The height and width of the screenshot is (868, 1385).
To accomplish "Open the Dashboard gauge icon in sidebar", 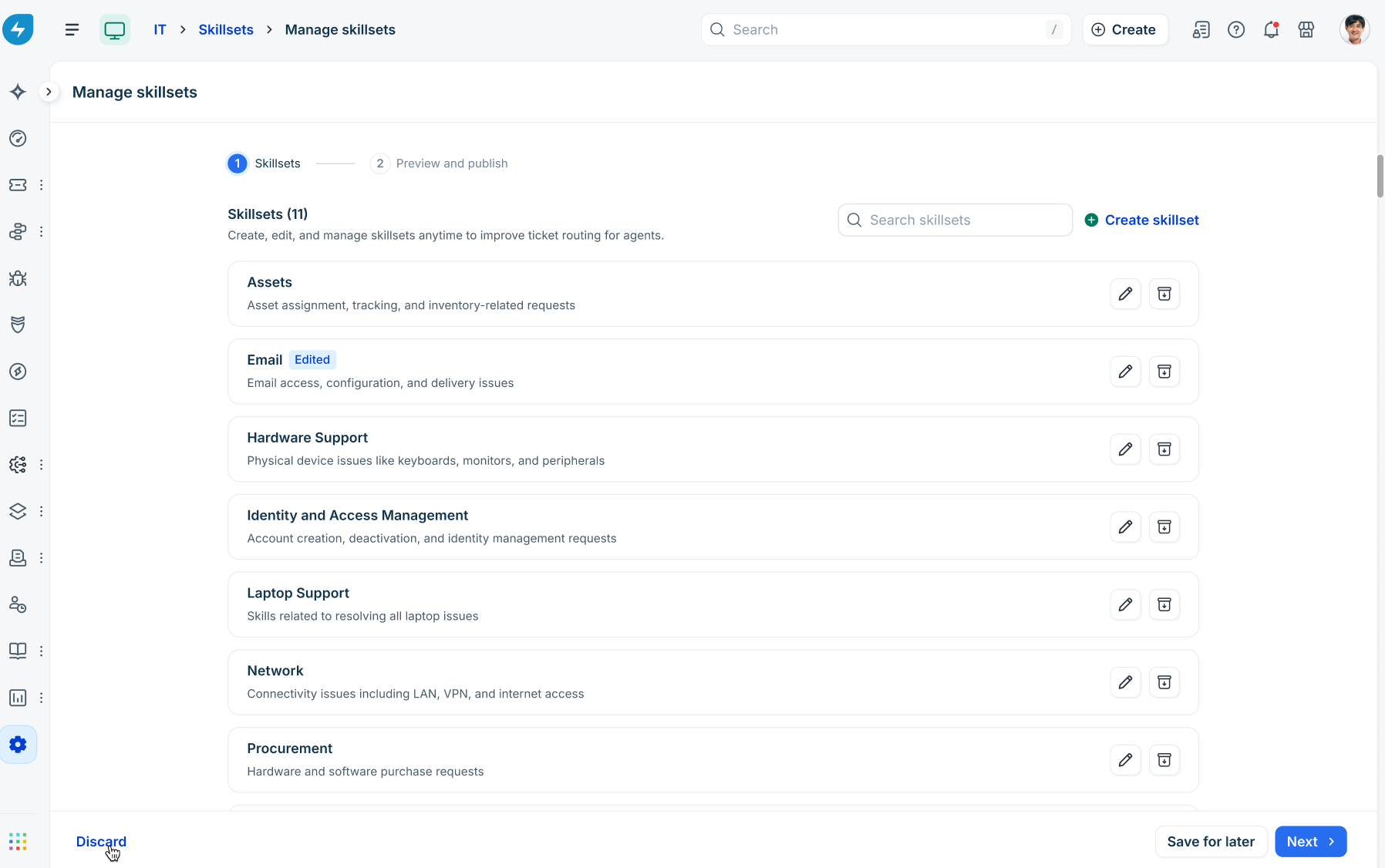I will click(x=18, y=138).
